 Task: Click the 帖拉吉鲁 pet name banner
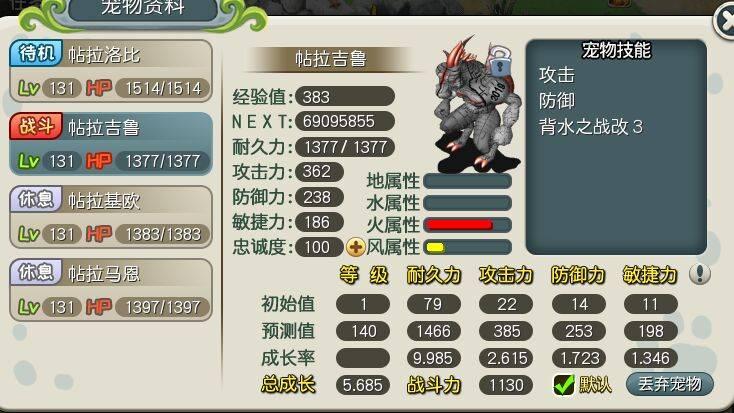(x=331, y=59)
